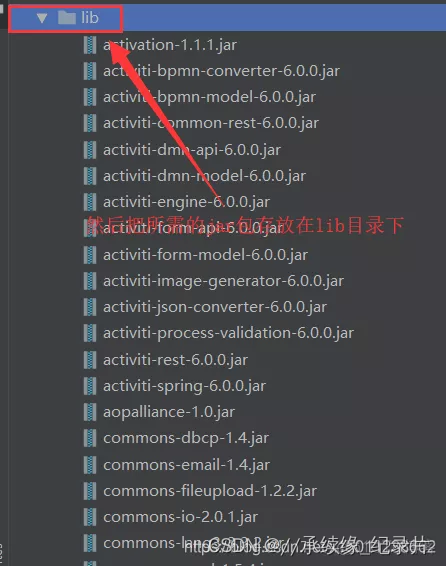Click jar icon beside activiti-bpmn-converter-6.0.0.jar
This screenshot has height=566, width=446.
[x=90, y=71]
